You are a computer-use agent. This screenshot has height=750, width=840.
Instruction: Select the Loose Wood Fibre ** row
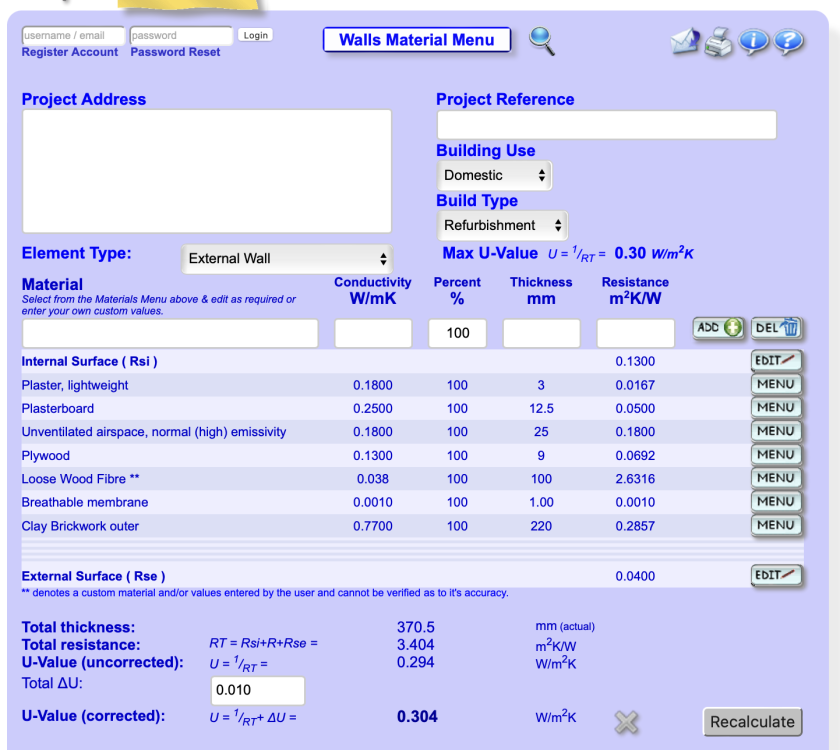[x=412, y=479]
